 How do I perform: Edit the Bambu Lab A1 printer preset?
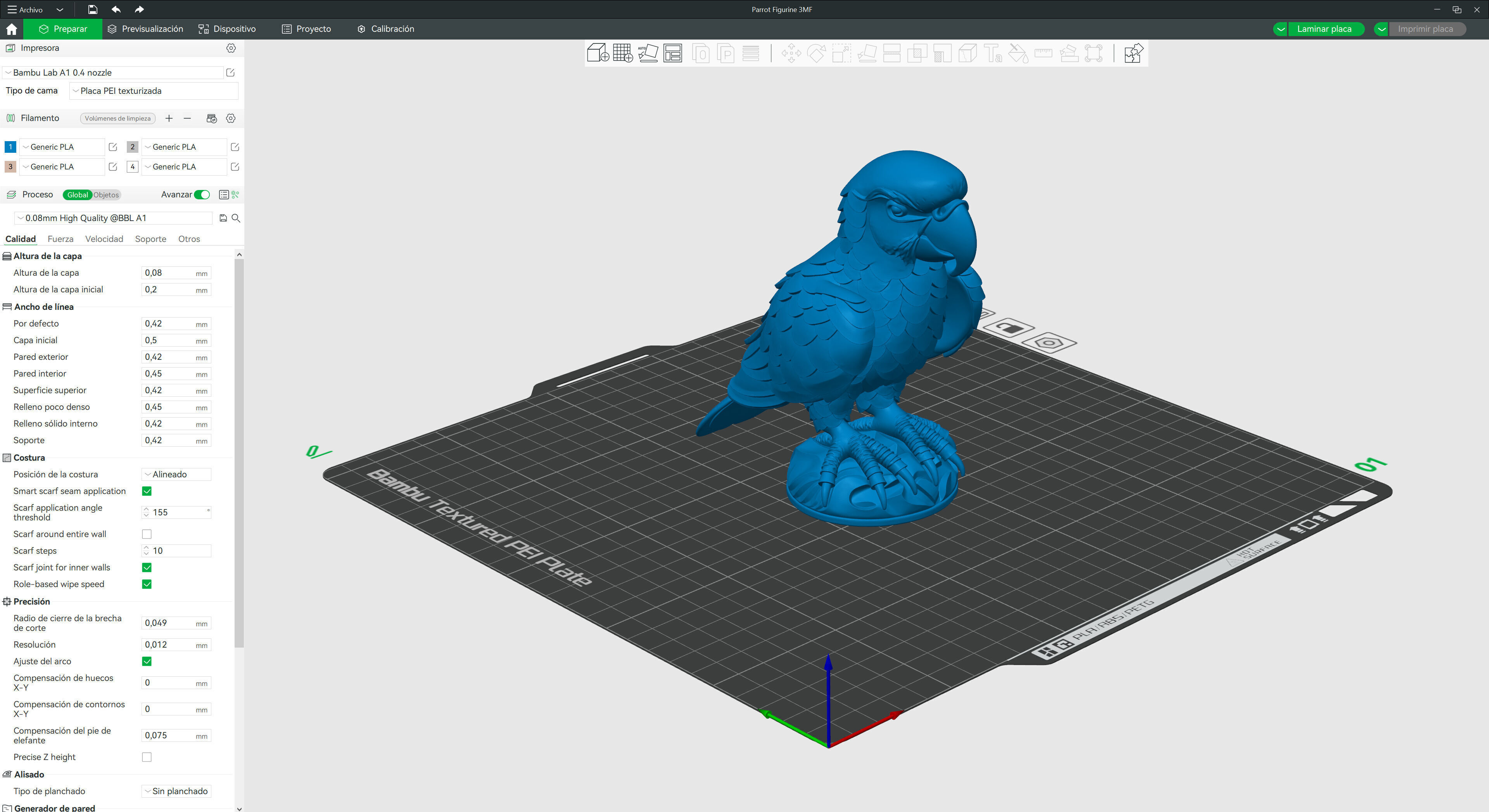coord(230,72)
